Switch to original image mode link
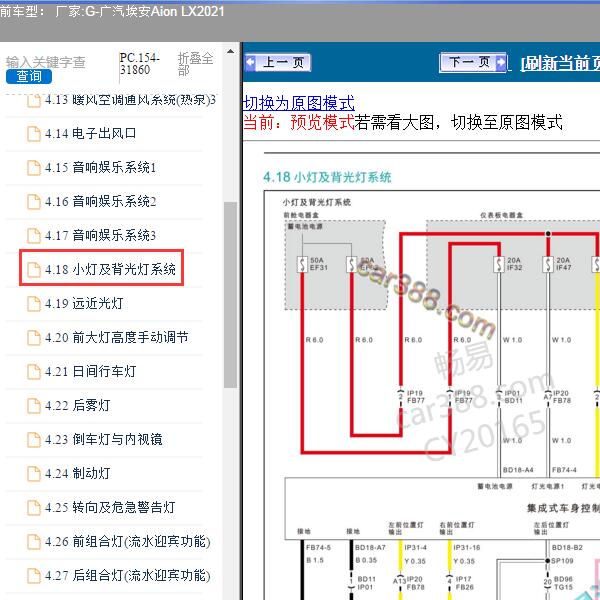This screenshot has width=600, height=600. point(299,103)
